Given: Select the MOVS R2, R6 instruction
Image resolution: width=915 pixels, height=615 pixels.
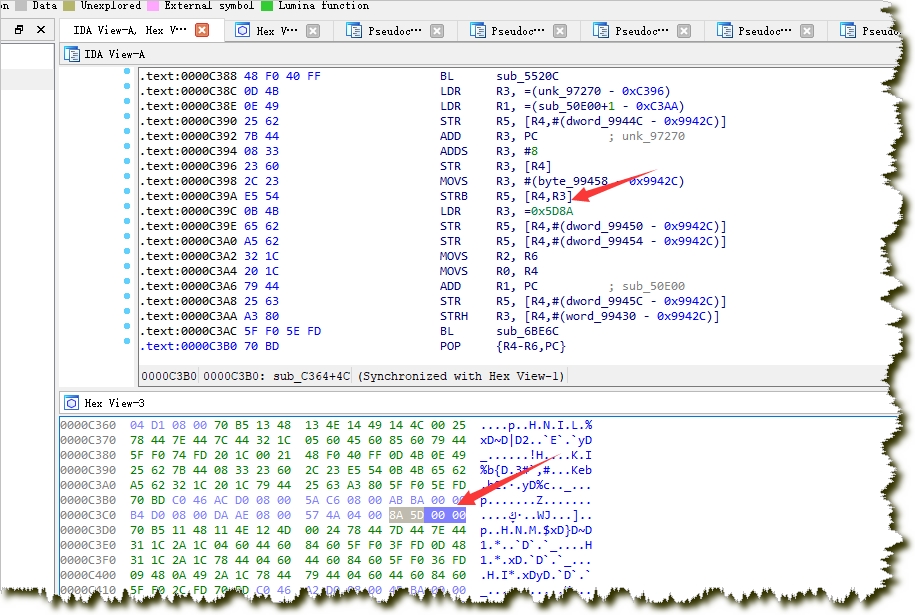Looking at the screenshot, I should pyautogui.click(x=489, y=257).
